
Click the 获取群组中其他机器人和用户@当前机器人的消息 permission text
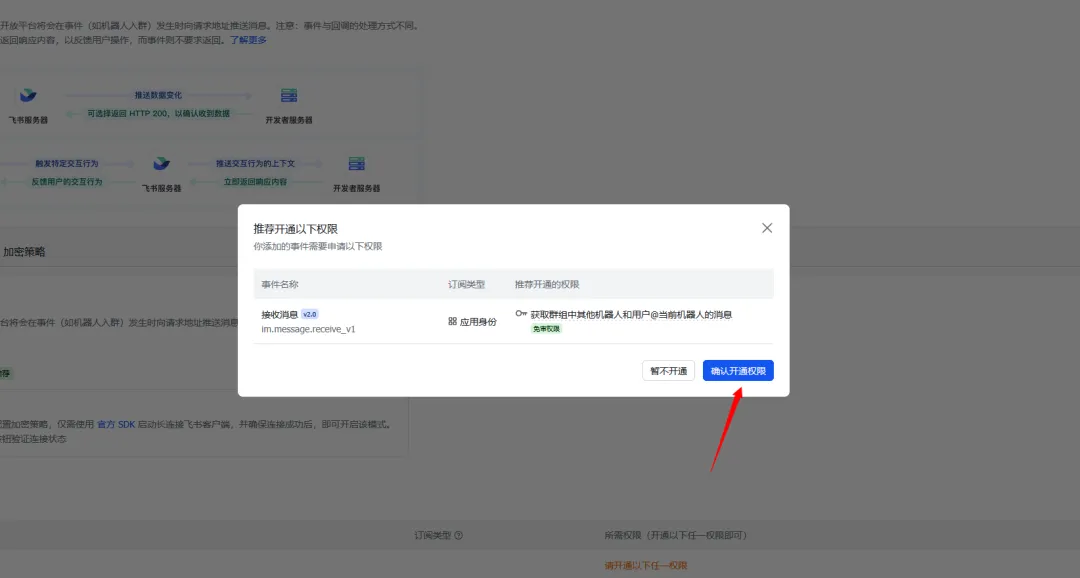click(x=631, y=315)
